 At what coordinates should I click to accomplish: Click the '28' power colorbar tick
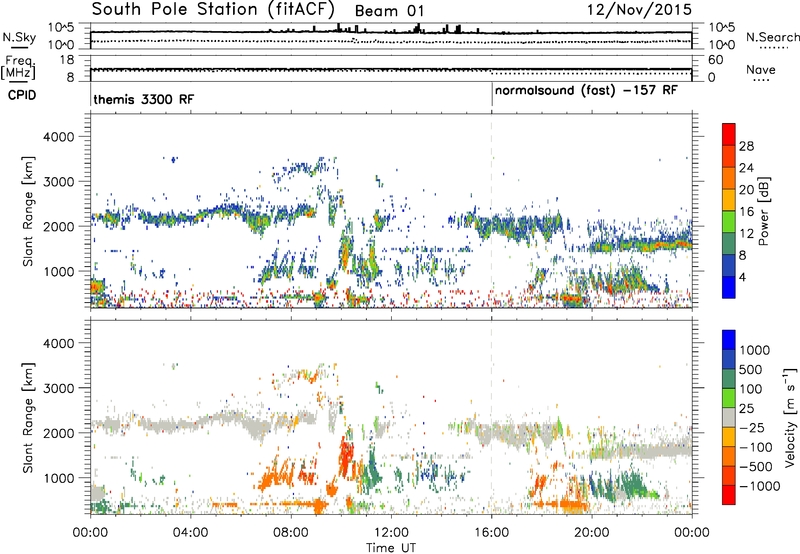pos(746,146)
